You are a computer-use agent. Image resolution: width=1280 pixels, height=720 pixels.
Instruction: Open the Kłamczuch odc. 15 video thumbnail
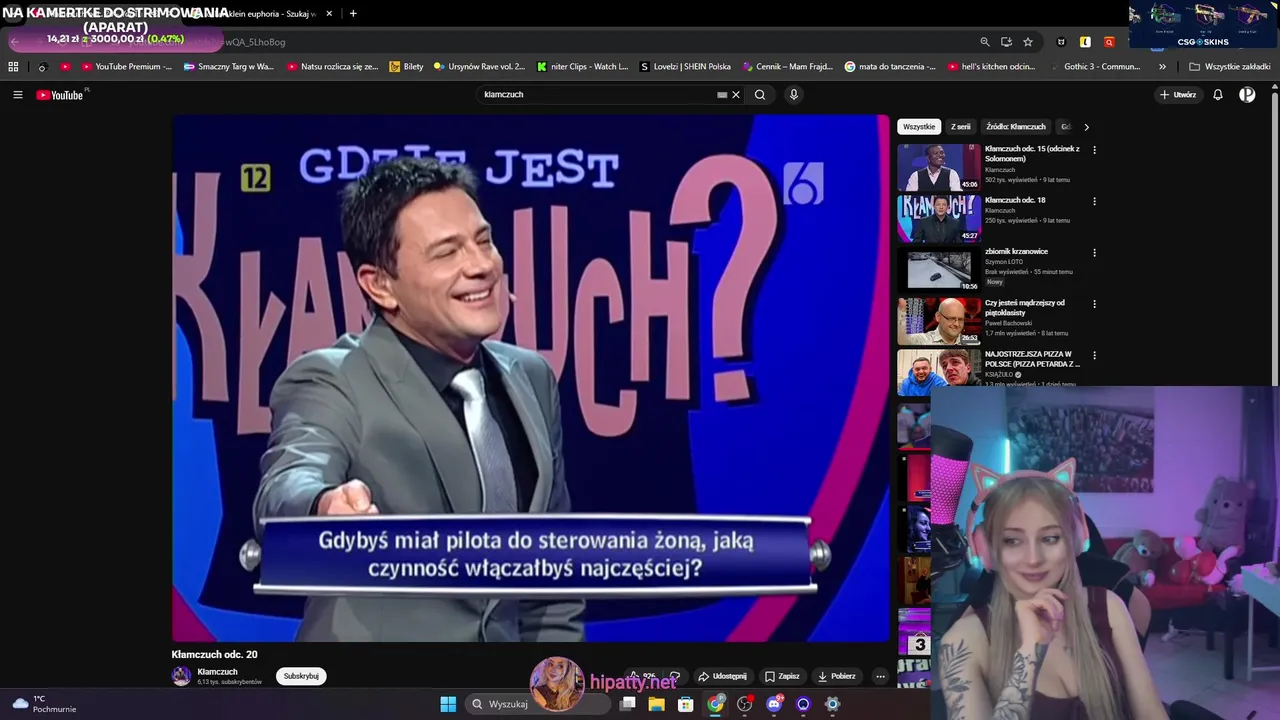(939, 167)
